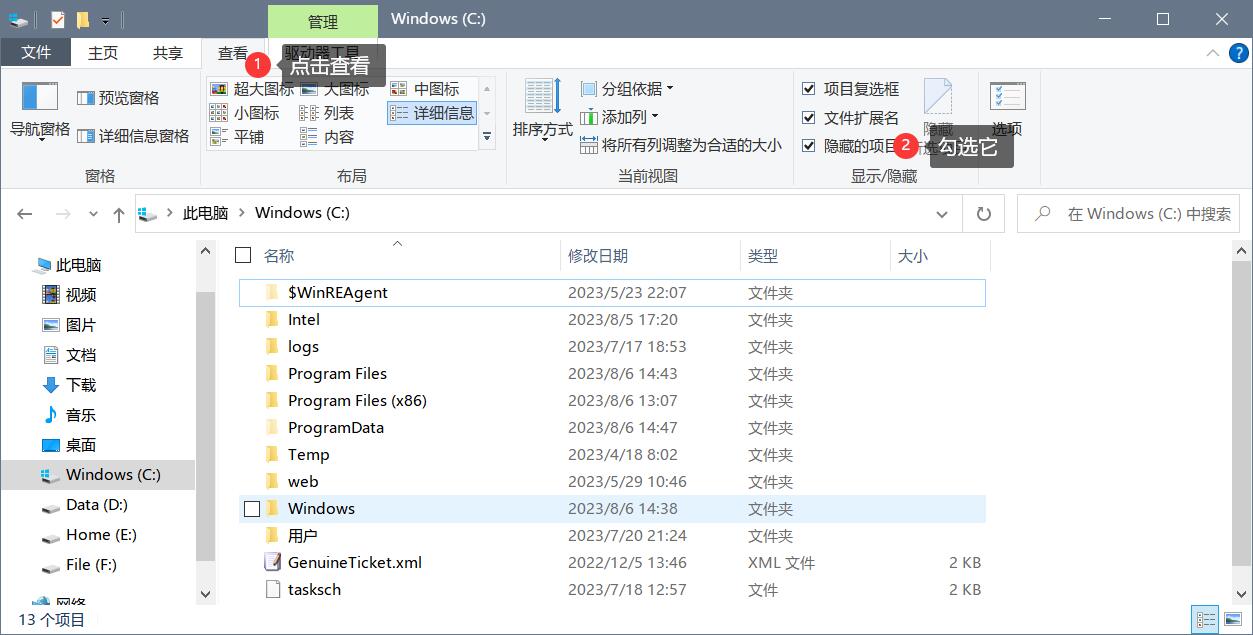The width and height of the screenshot is (1253, 635).
Task: Open Help with the question mark icon
Action: coord(1237,53)
